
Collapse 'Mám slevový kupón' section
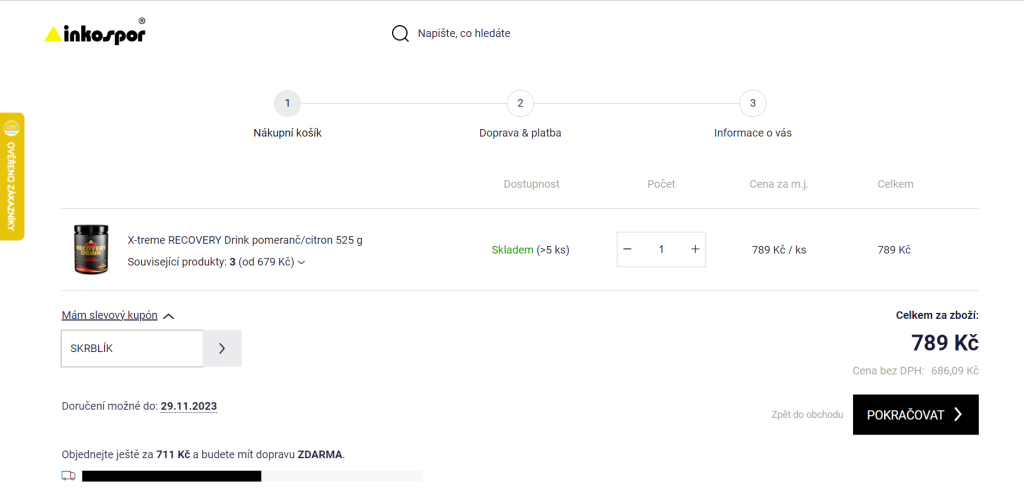click(x=118, y=315)
